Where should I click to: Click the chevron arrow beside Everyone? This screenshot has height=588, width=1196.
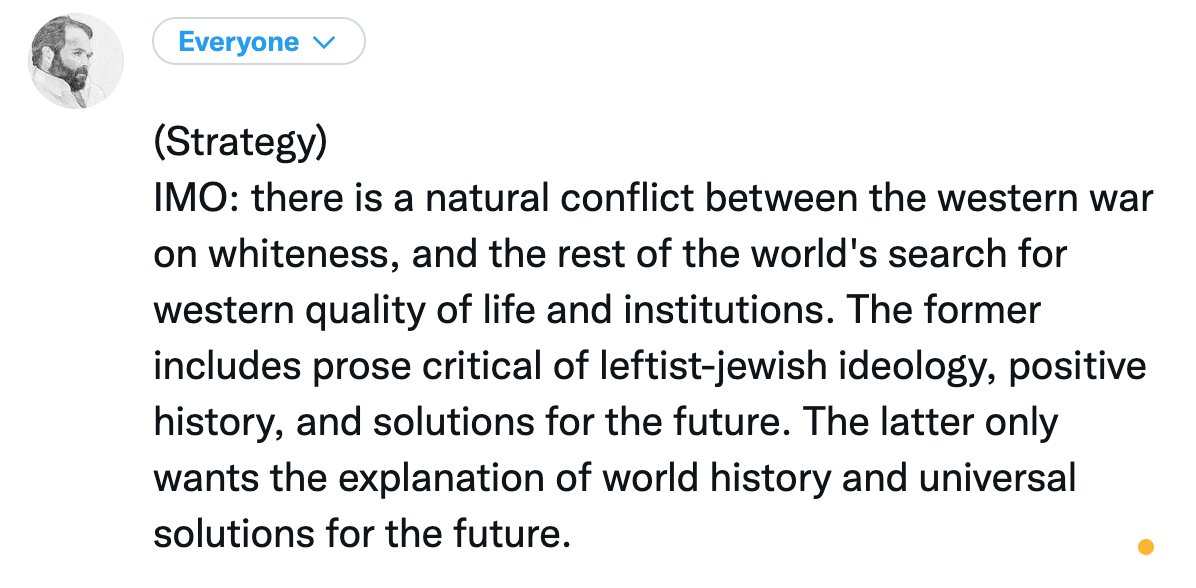pyautogui.click(x=322, y=43)
